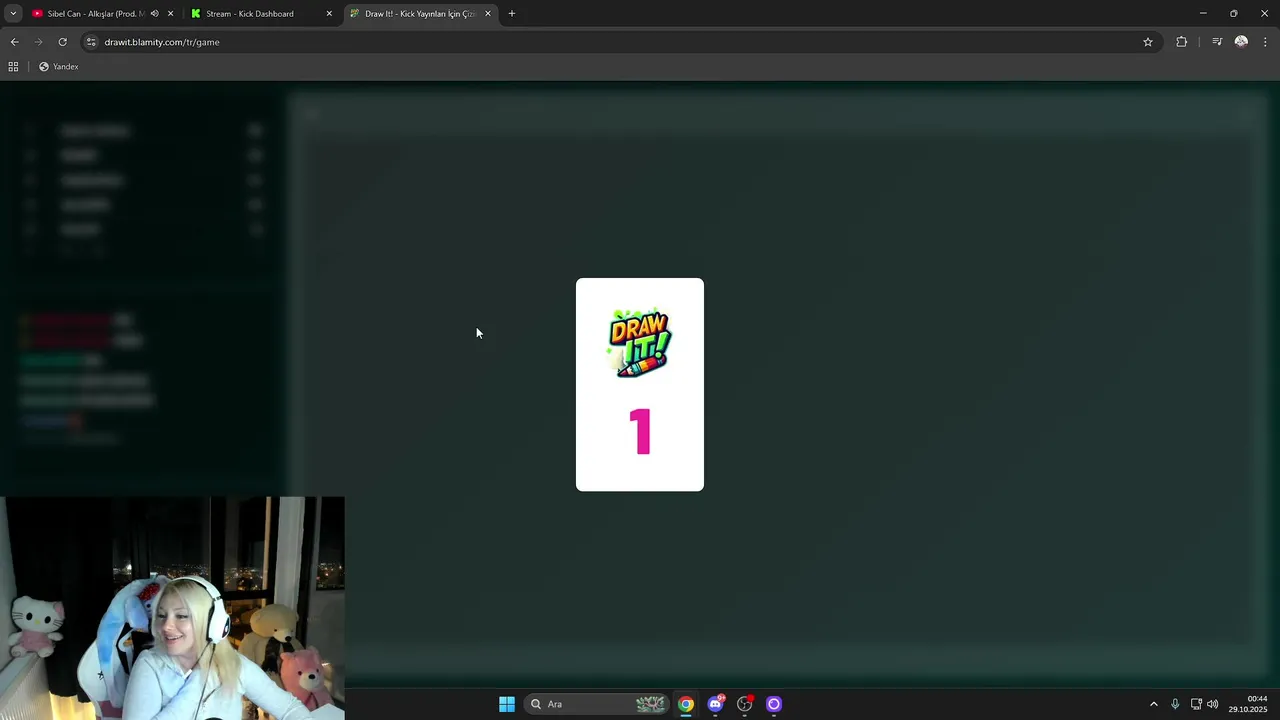Minimize the Chrome window
The height and width of the screenshot is (720, 1280).
point(1203,14)
